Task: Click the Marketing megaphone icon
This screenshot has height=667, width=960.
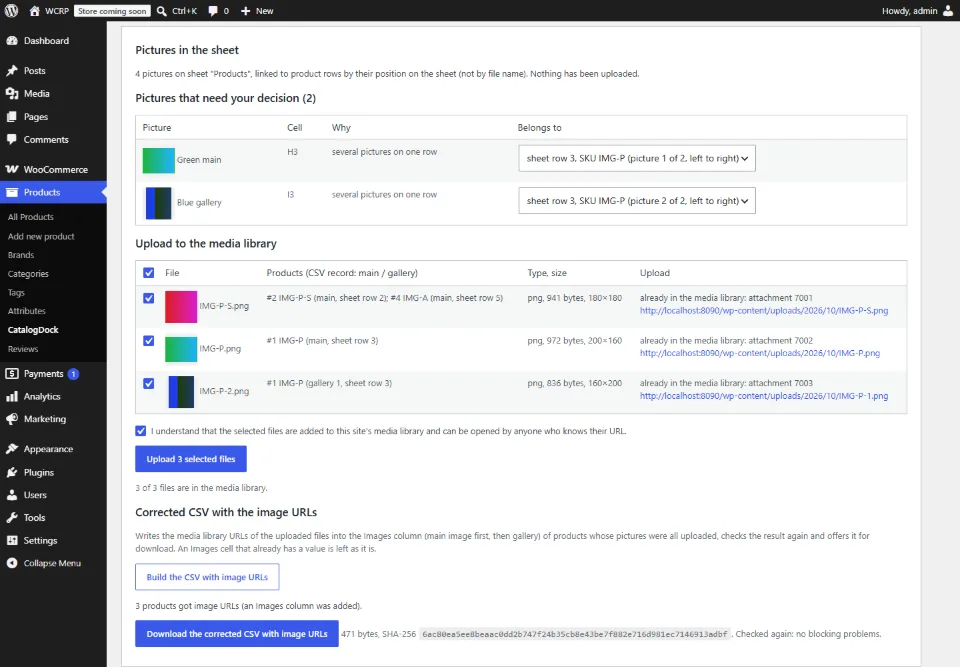Action: (x=12, y=419)
